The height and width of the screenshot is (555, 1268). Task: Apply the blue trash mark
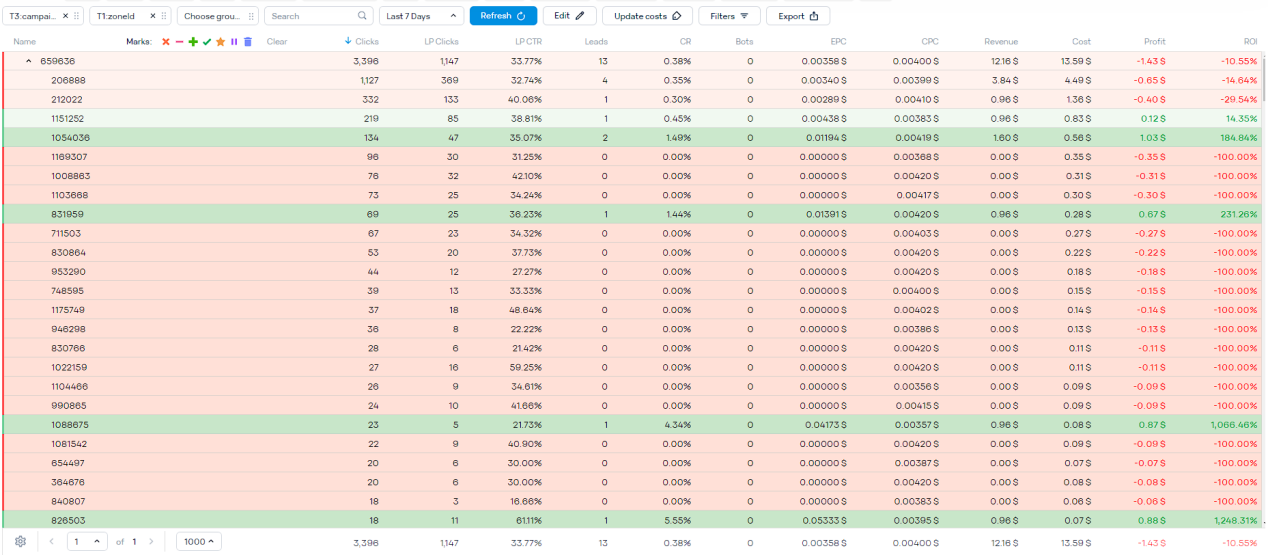pyautogui.click(x=248, y=42)
